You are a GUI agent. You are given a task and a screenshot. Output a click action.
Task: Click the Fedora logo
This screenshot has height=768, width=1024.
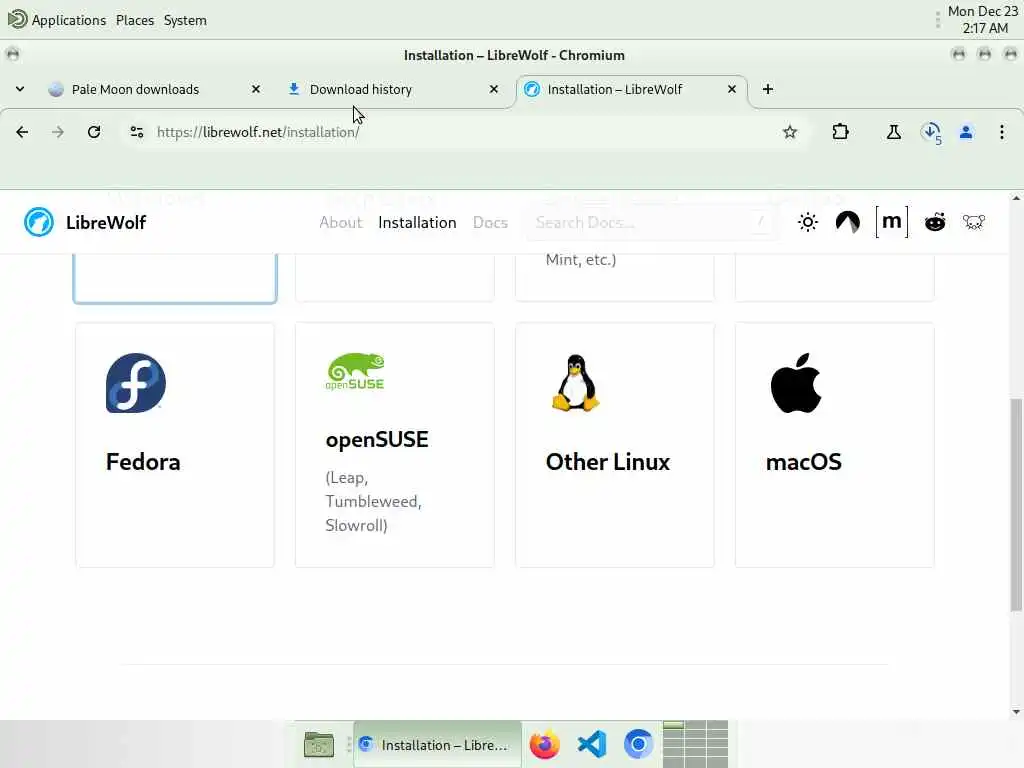coord(136,383)
